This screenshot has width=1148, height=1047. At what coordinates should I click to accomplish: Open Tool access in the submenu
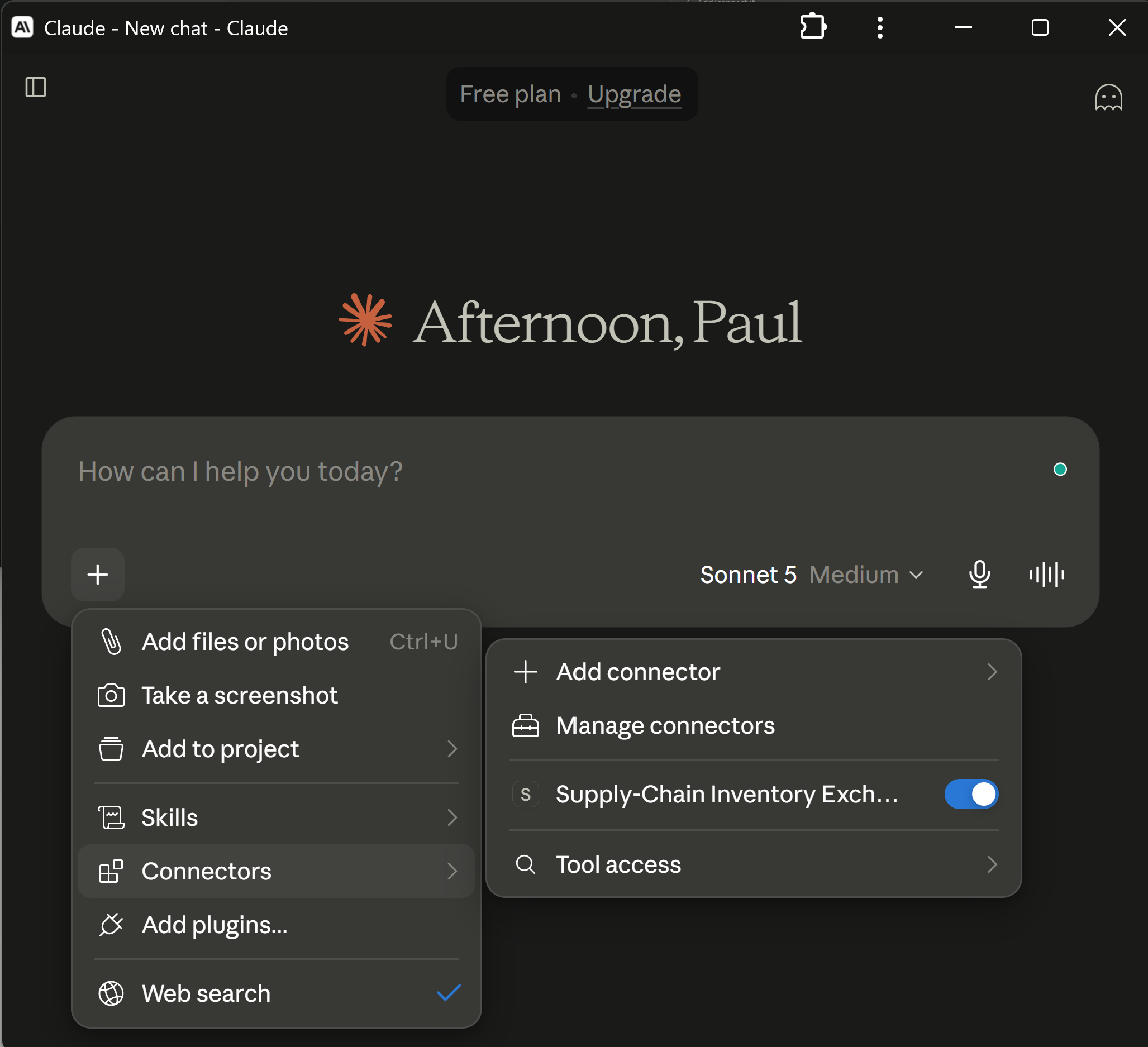pos(754,864)
